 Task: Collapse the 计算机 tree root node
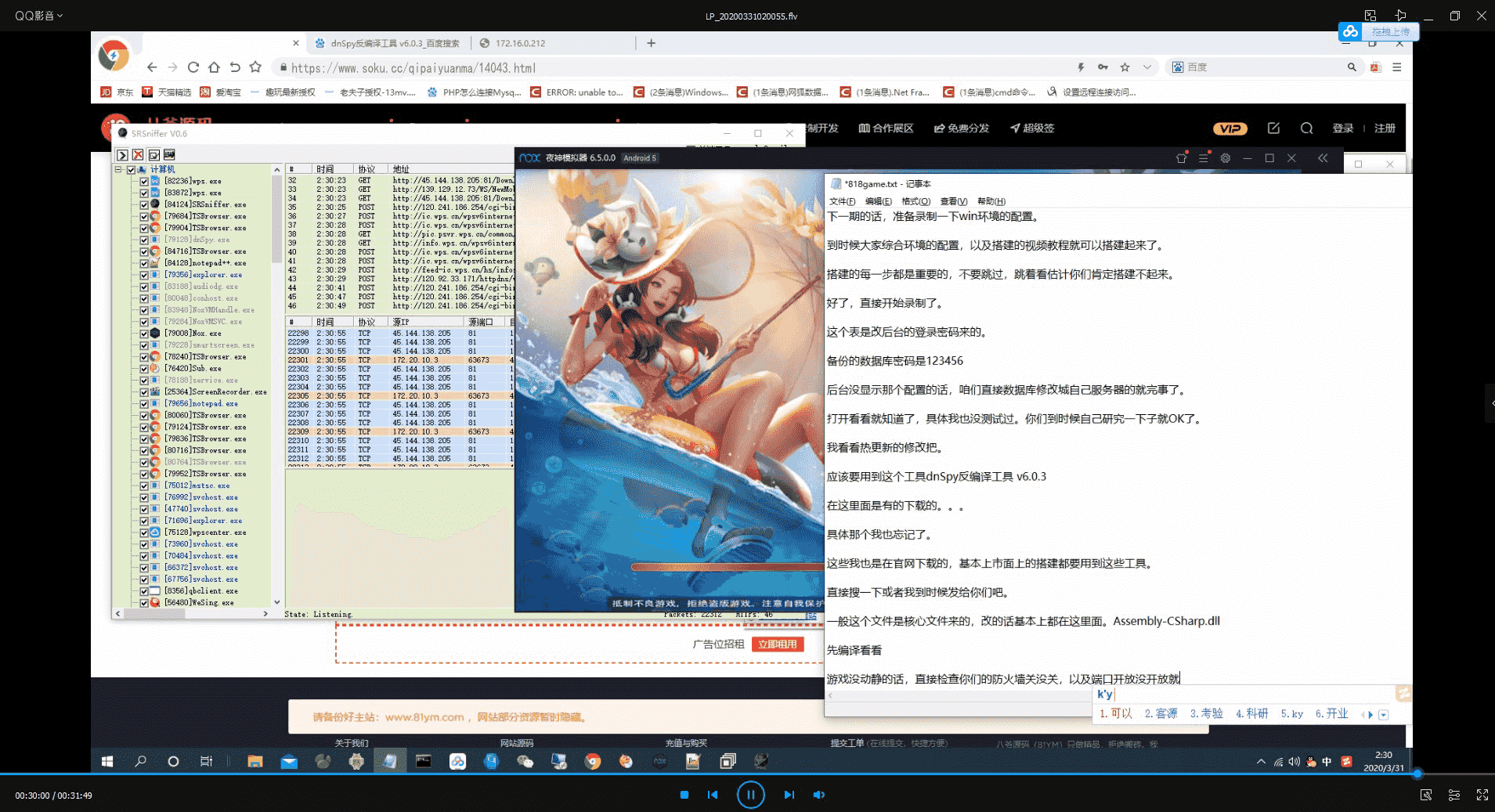pyautogui.click(x=119, y=169)
